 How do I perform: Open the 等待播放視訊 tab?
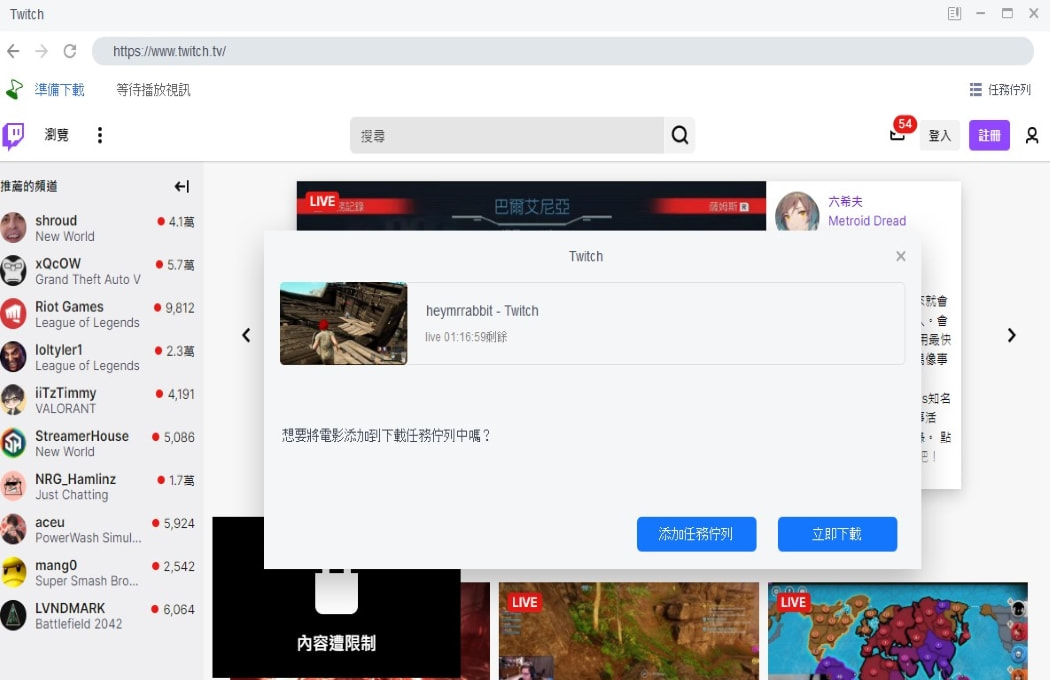click(153, 90)
